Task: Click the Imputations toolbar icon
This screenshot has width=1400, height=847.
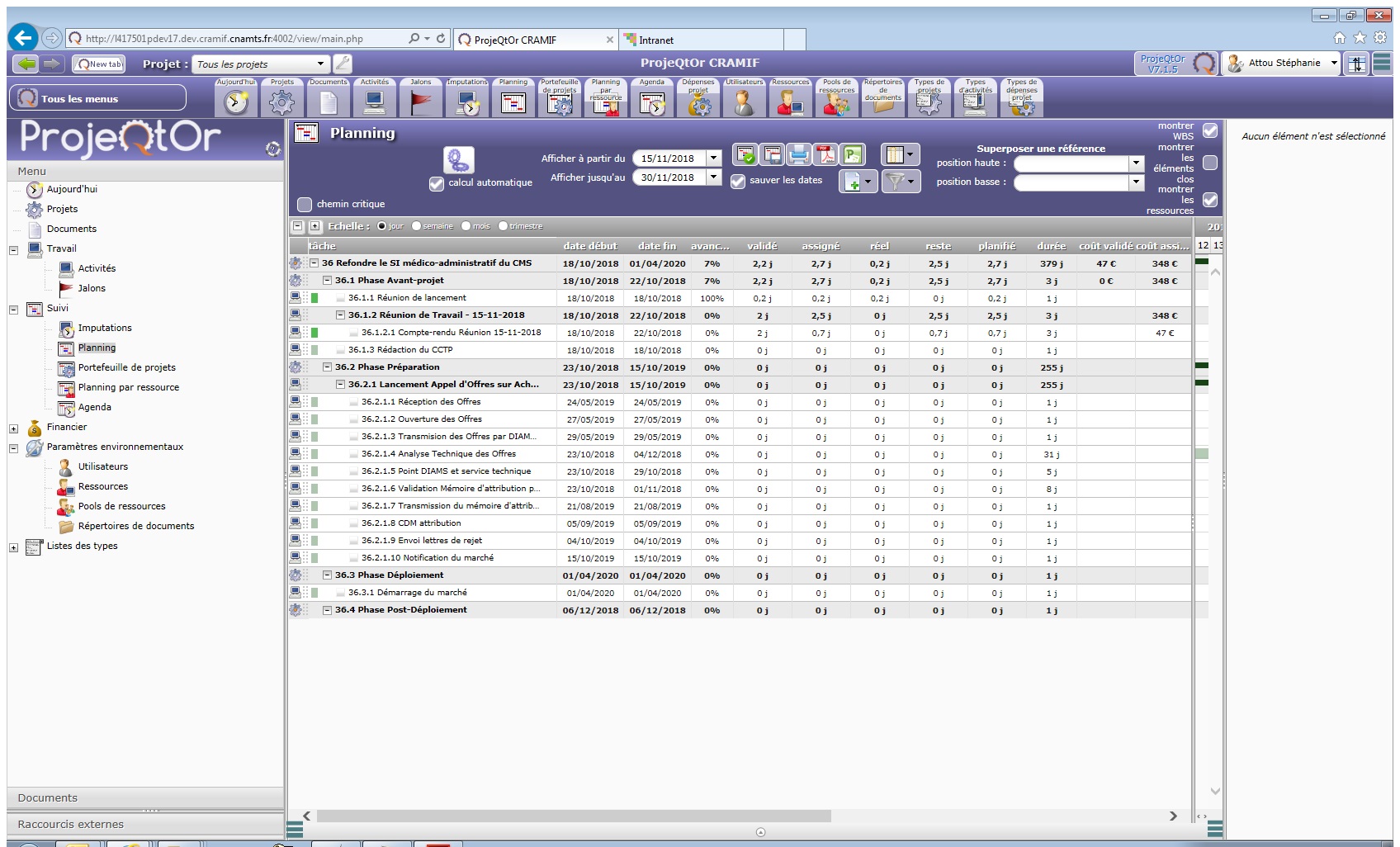Action: click(467, 100)
